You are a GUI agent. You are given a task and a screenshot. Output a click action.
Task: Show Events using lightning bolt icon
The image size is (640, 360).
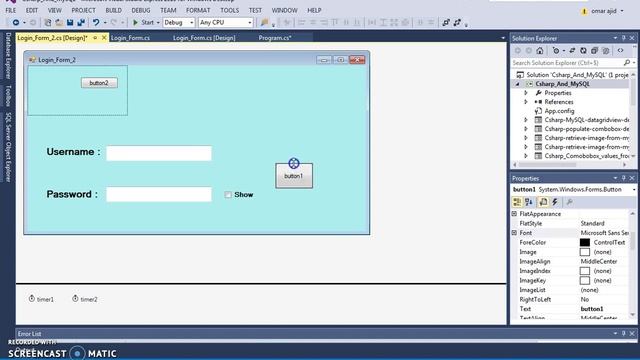(555, 202)
